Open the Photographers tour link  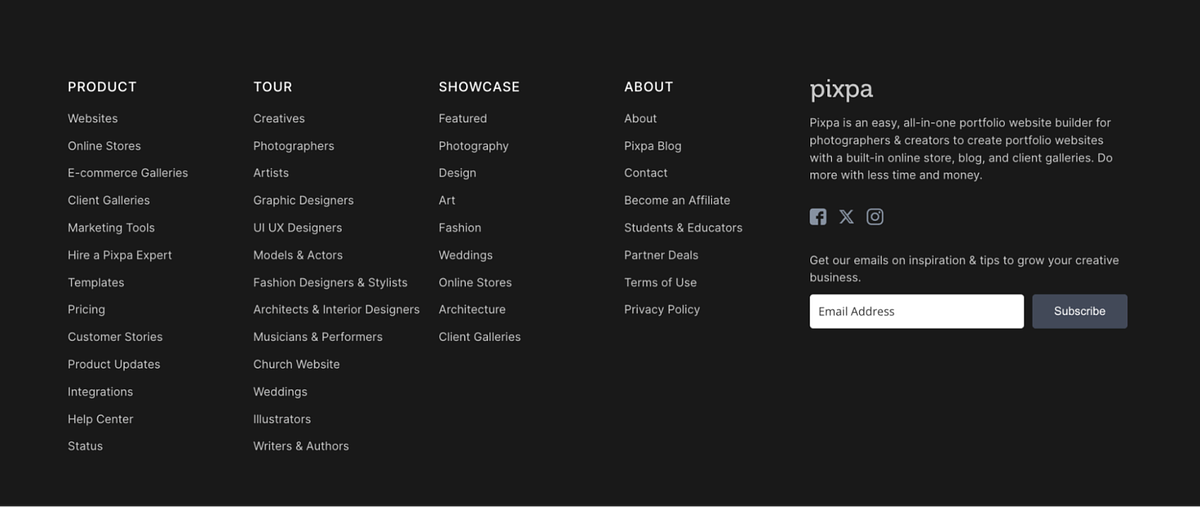[294, 146]
